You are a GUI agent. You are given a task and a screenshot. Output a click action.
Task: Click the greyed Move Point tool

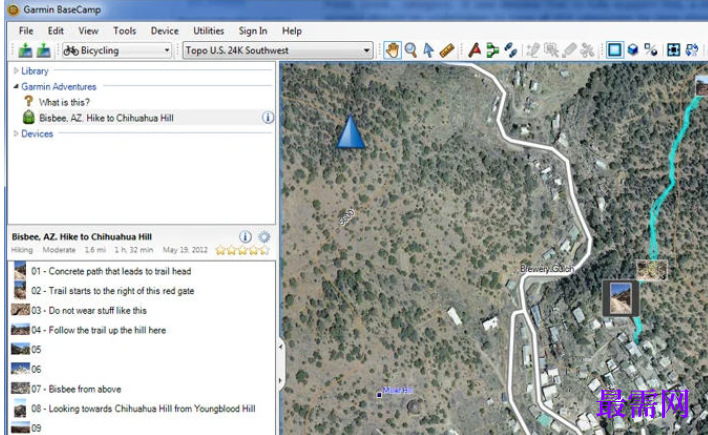pos(551,50)
